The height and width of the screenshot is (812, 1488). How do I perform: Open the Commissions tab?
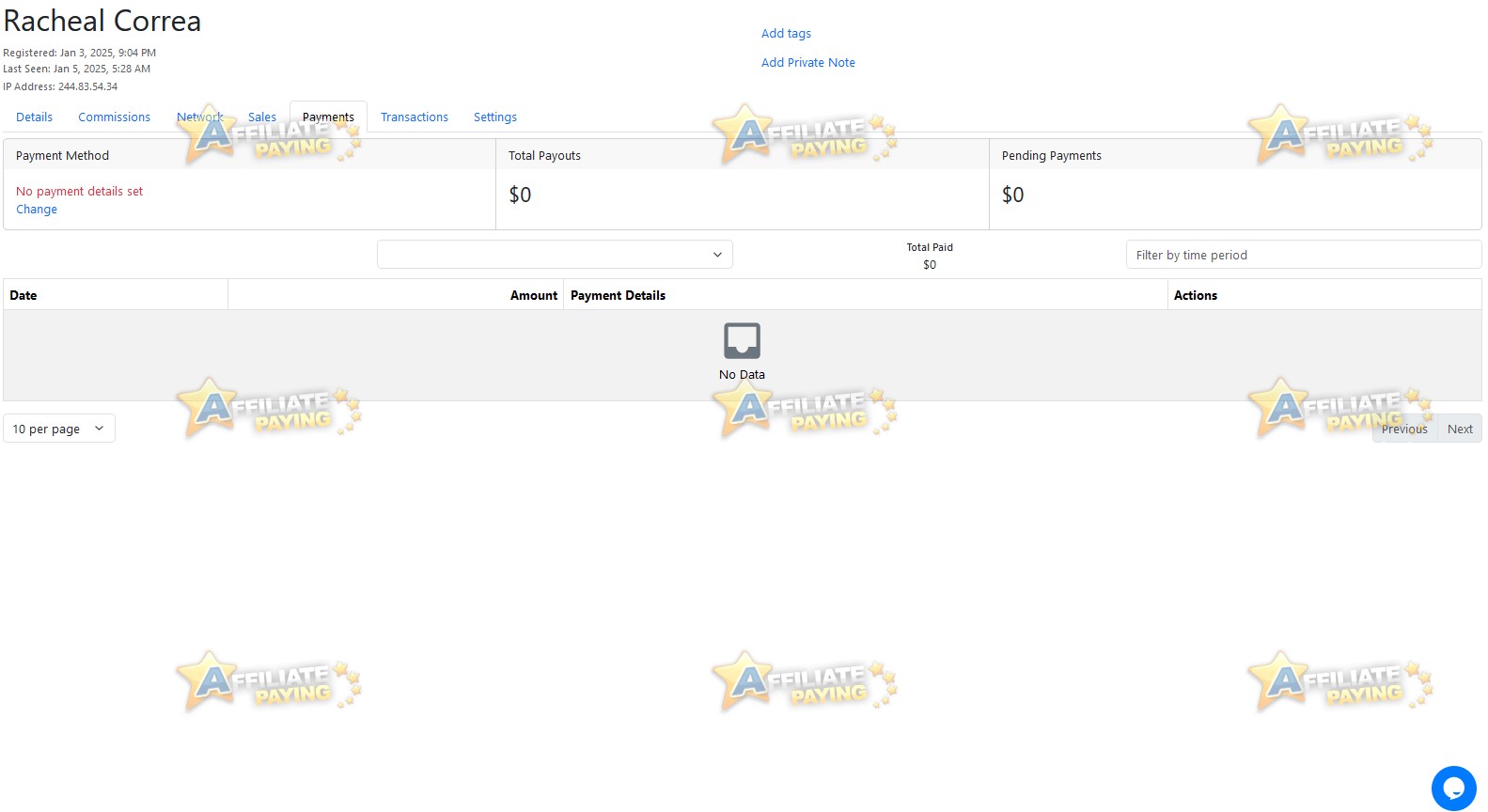114,117
